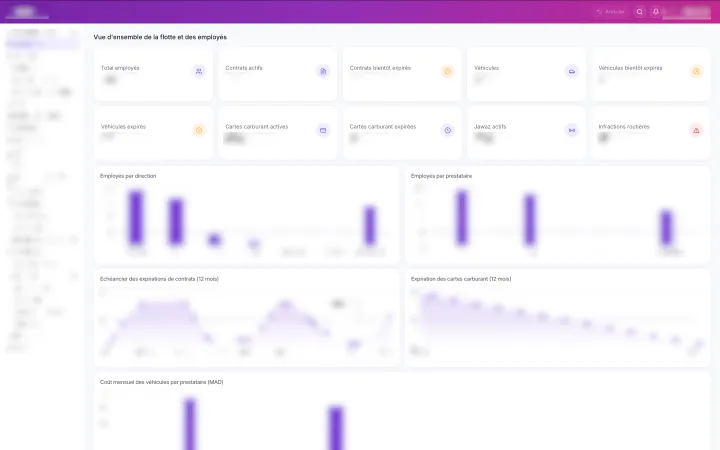
Task: Click the Cartes carburant expirées clock icon
Action: (448, 130)
